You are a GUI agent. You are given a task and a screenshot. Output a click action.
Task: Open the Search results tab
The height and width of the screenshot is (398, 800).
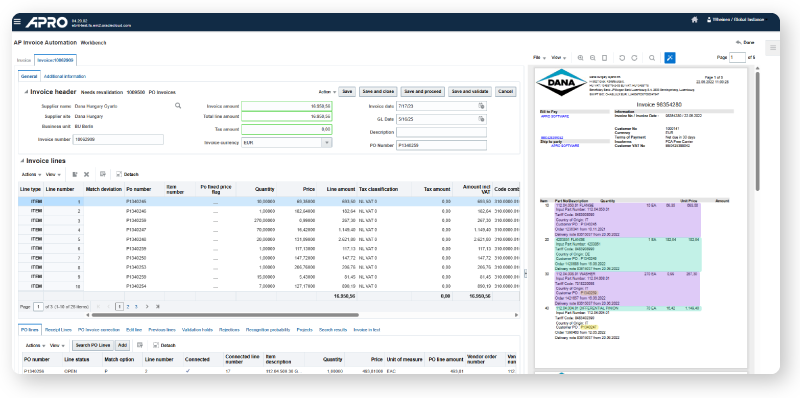point(333,330)
